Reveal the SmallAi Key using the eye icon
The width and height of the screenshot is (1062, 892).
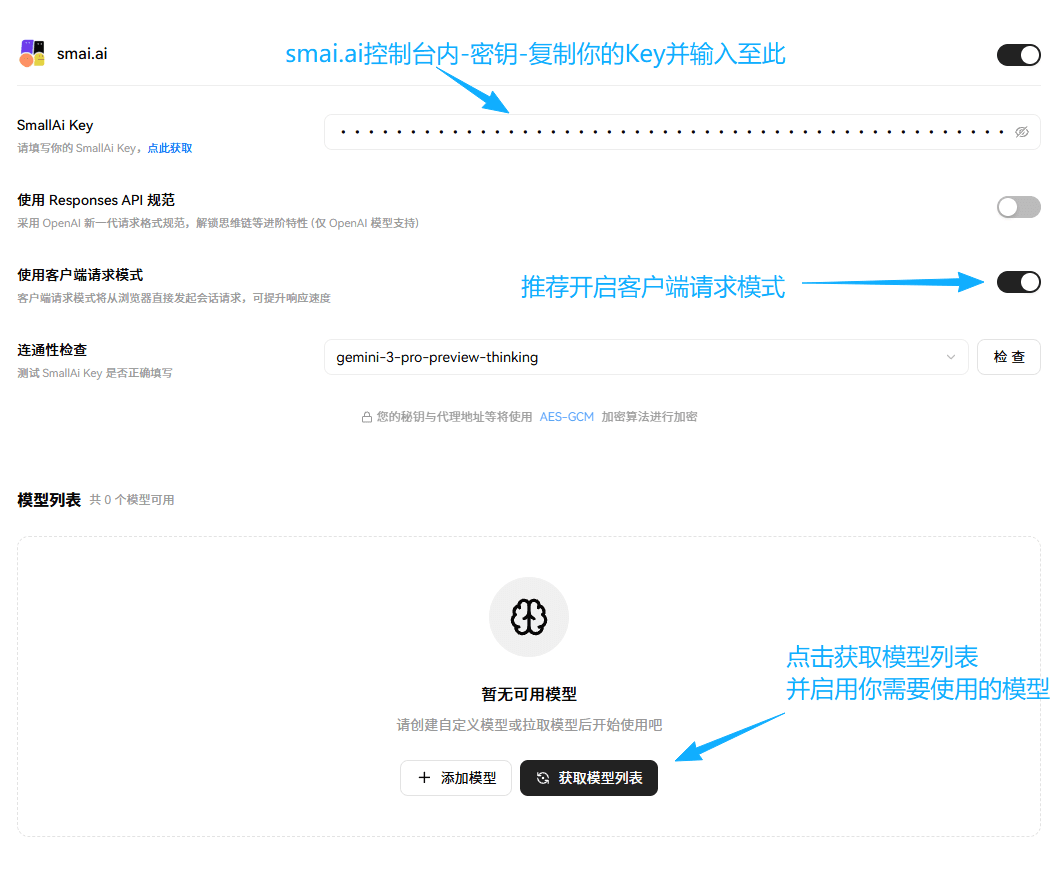1021,131
